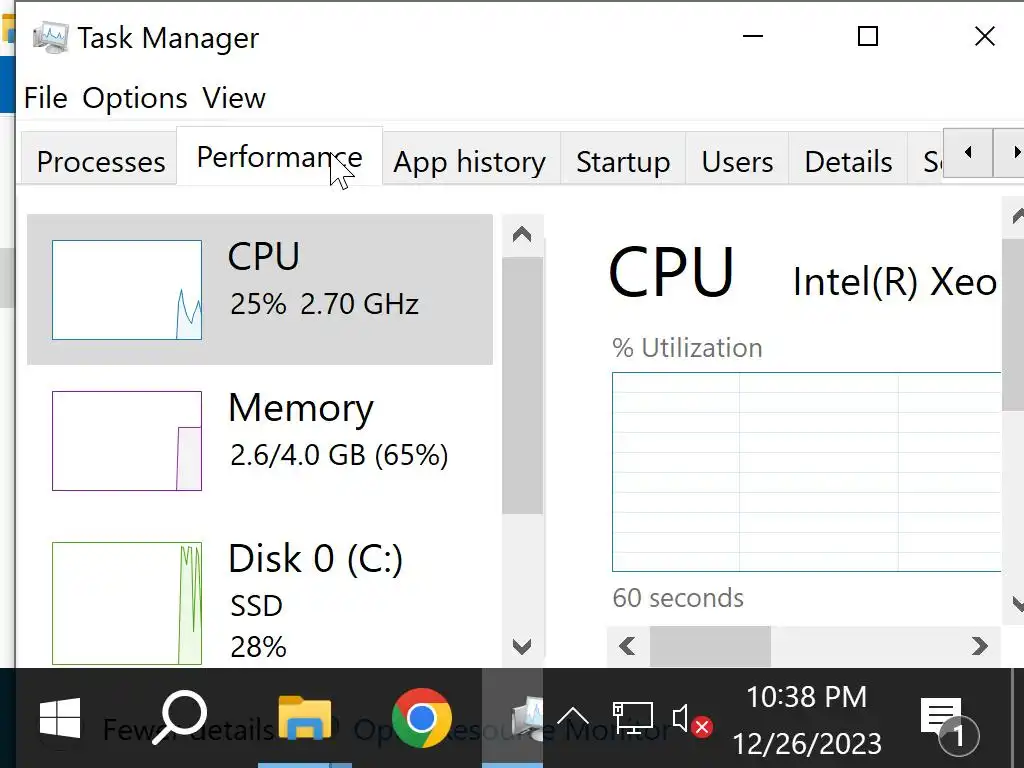Viewport: 1024px width, 768px height.
Task: Show hidden system tray icons chevron
Action: (x=573, y=717)
